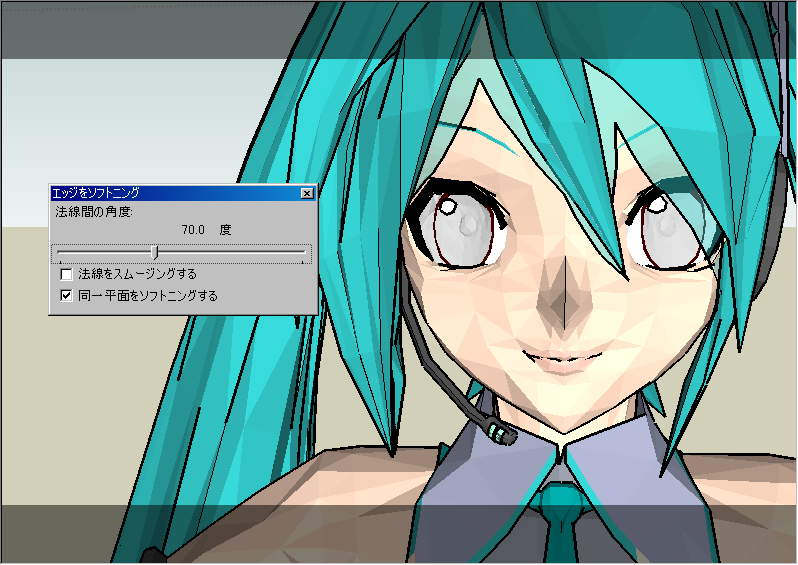The image size is (798, 565).
Task: Click the 法線をスムージングする label text
Action: (x=137, y=274)
